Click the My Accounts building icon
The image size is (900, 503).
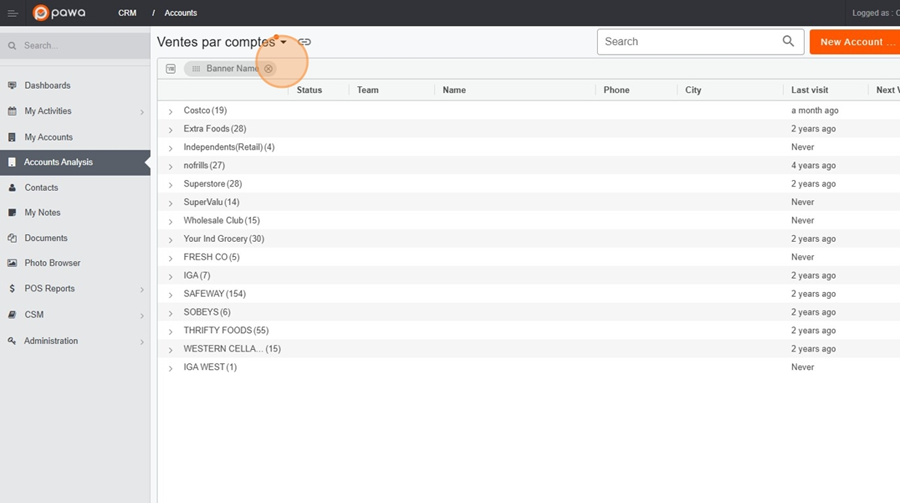pos(12,137)
